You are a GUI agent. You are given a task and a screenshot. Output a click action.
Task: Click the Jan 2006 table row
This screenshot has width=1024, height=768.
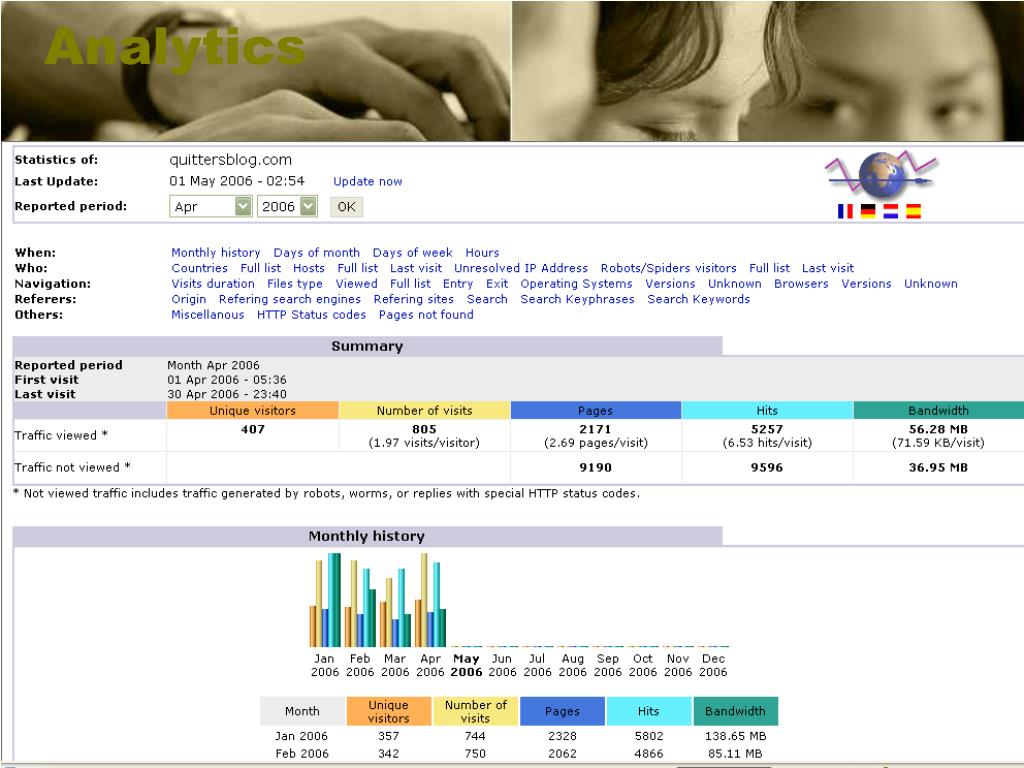(x=519, y=736)
